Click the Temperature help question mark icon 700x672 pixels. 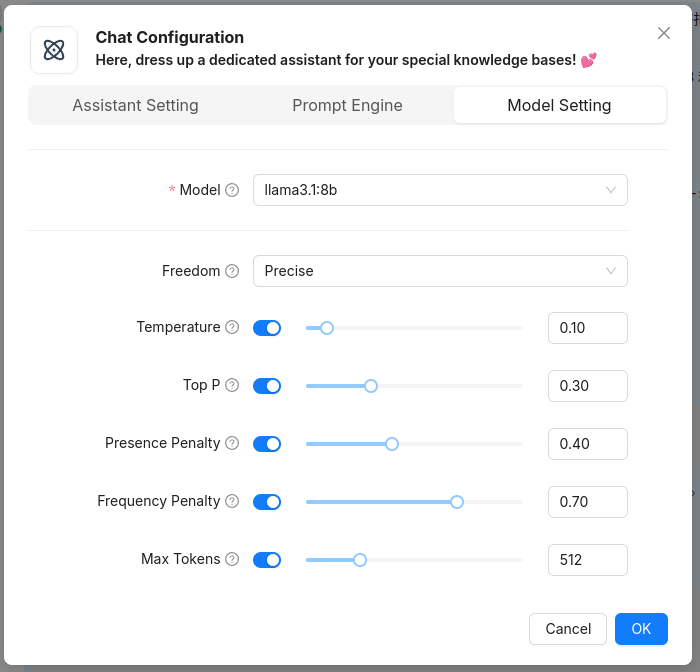(232, 327)
